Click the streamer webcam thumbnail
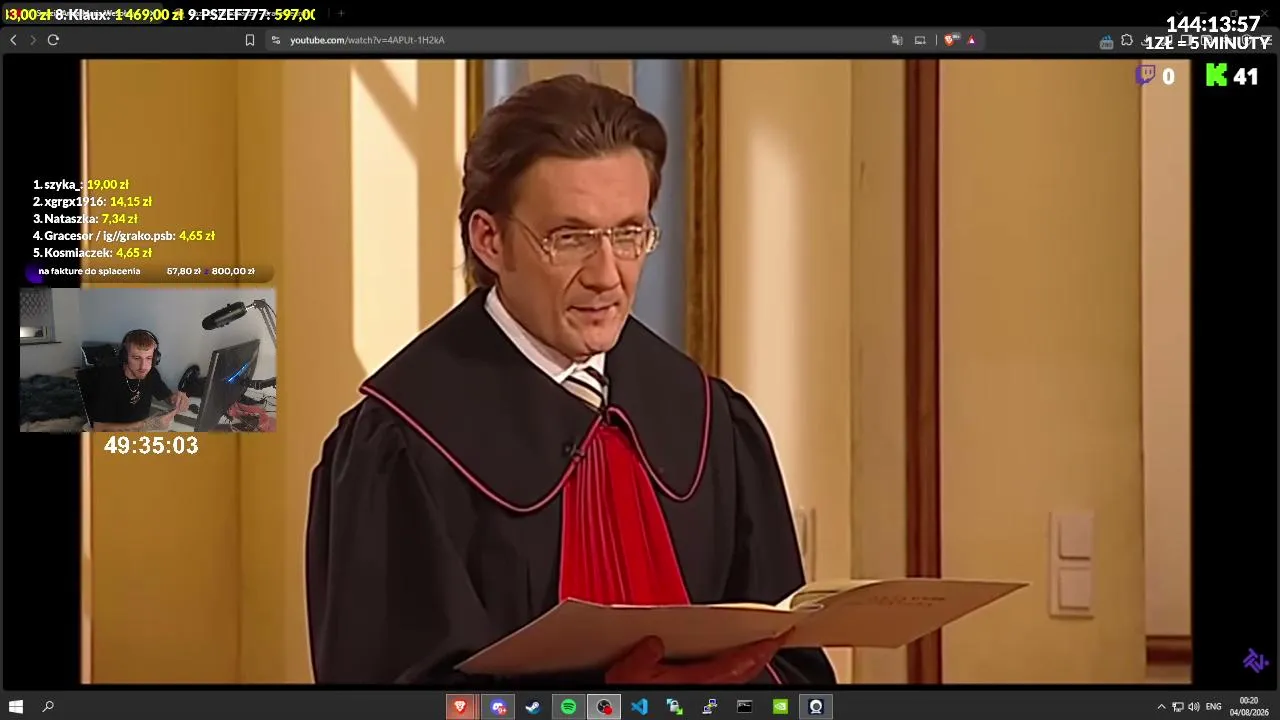 pyautogui.click(x=148, y=360)
